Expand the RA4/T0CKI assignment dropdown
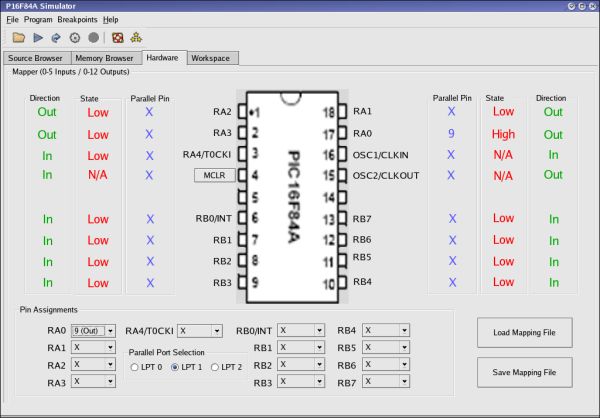This screenshot has width=600, height=418. (200, 330)
